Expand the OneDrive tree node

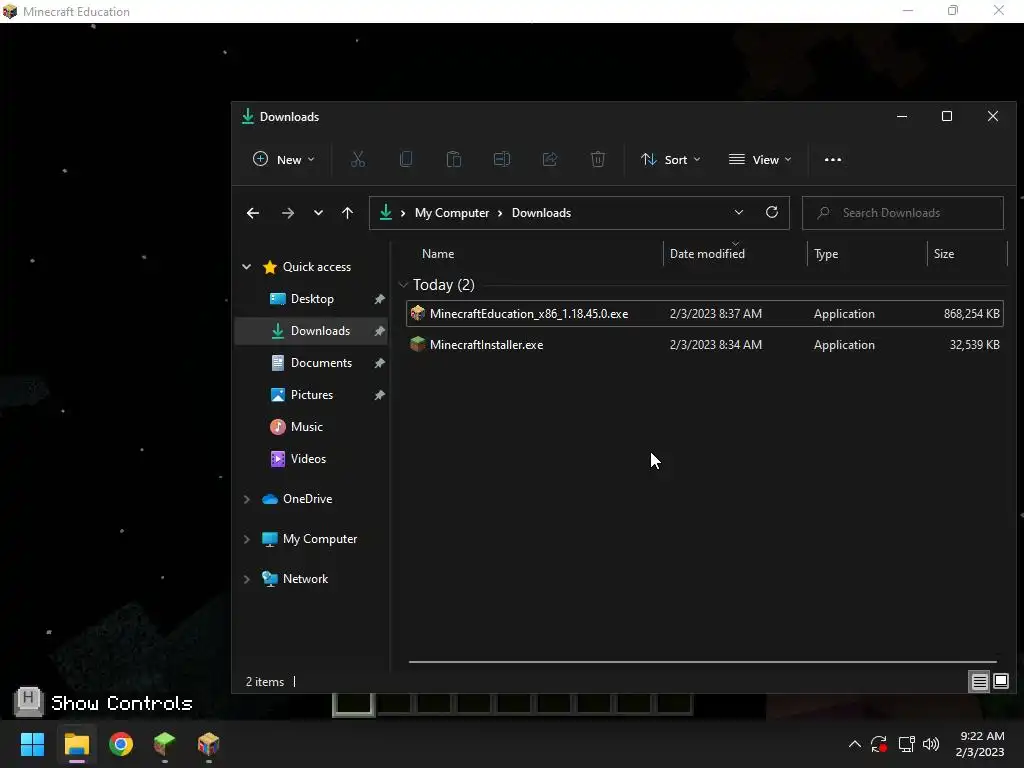pyautogui.click(x=246, y=499)
